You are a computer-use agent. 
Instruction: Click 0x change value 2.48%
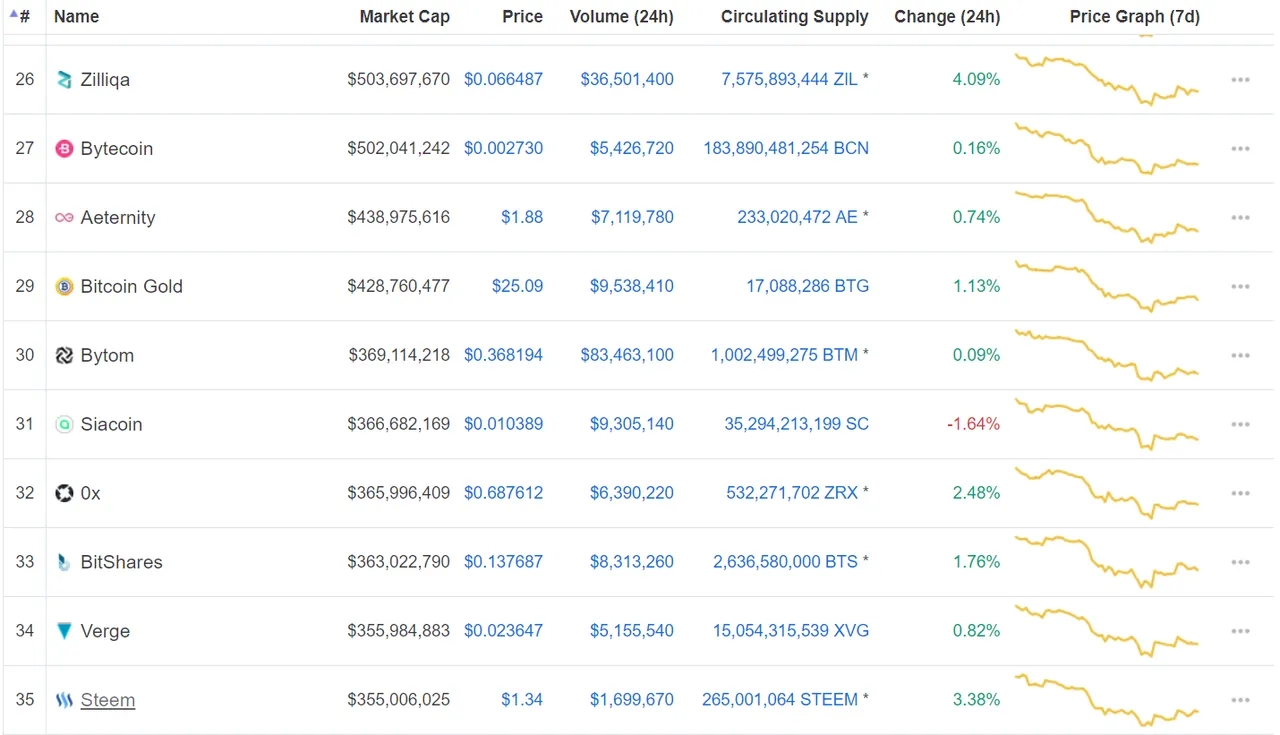coord(976,493)
